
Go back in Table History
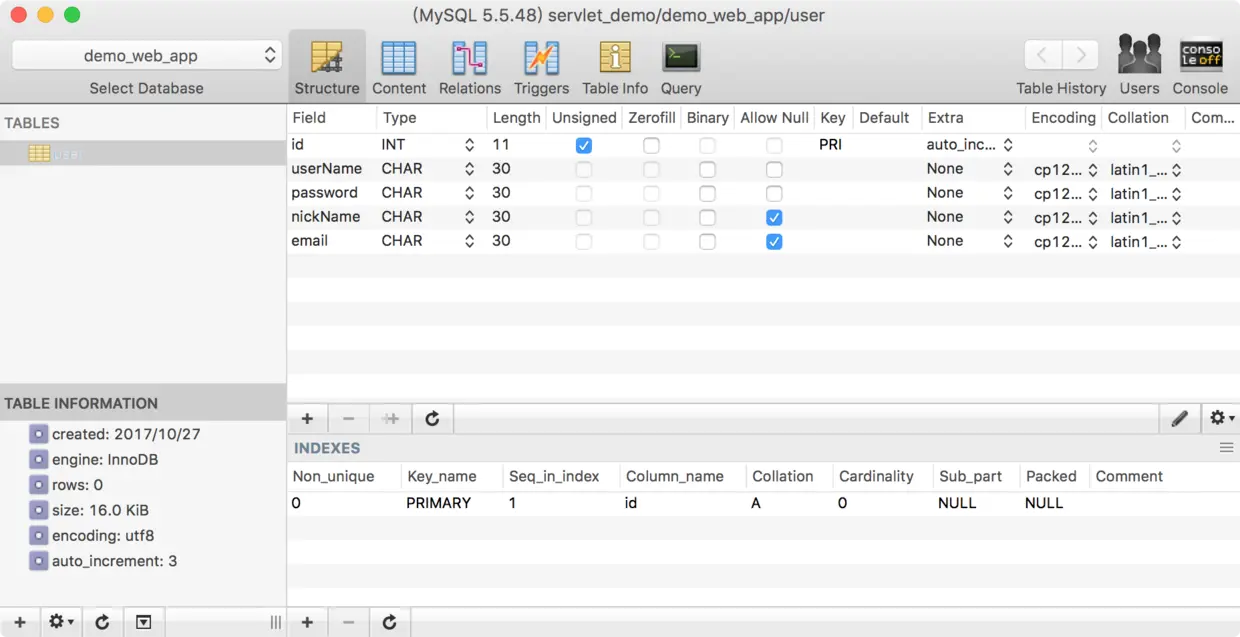tap(1043, 55)
